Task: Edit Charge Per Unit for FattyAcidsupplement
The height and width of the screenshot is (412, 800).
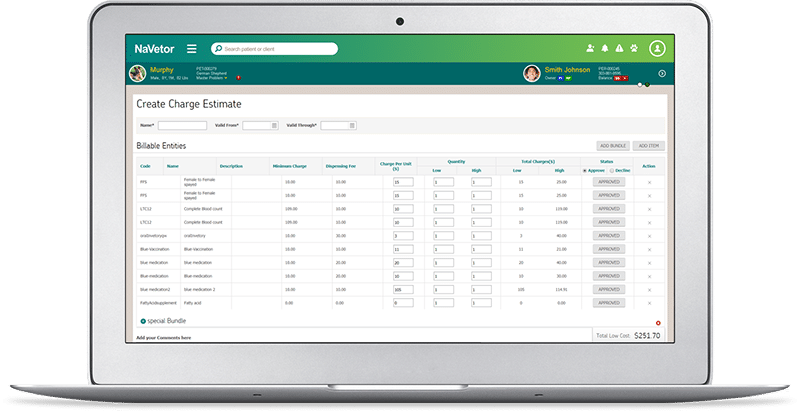Action: [x=403, y=303]
